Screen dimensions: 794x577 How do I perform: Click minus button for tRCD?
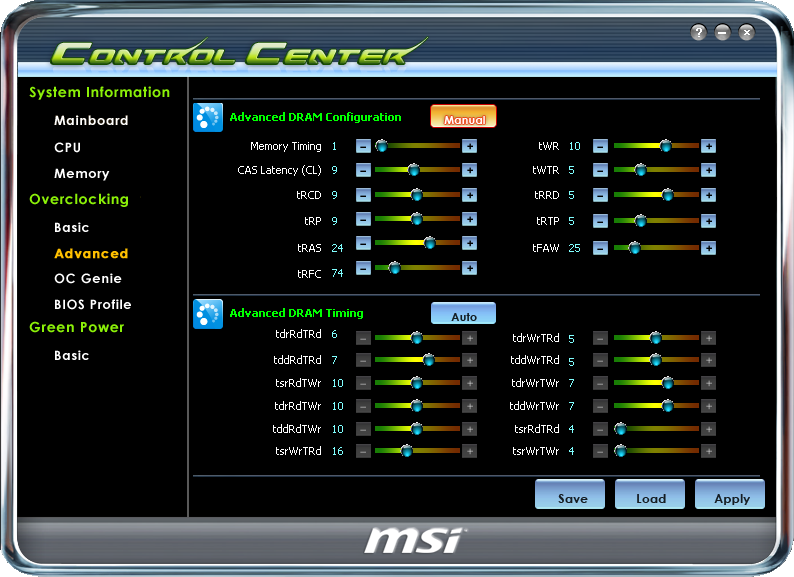click(x=363, y=195)
